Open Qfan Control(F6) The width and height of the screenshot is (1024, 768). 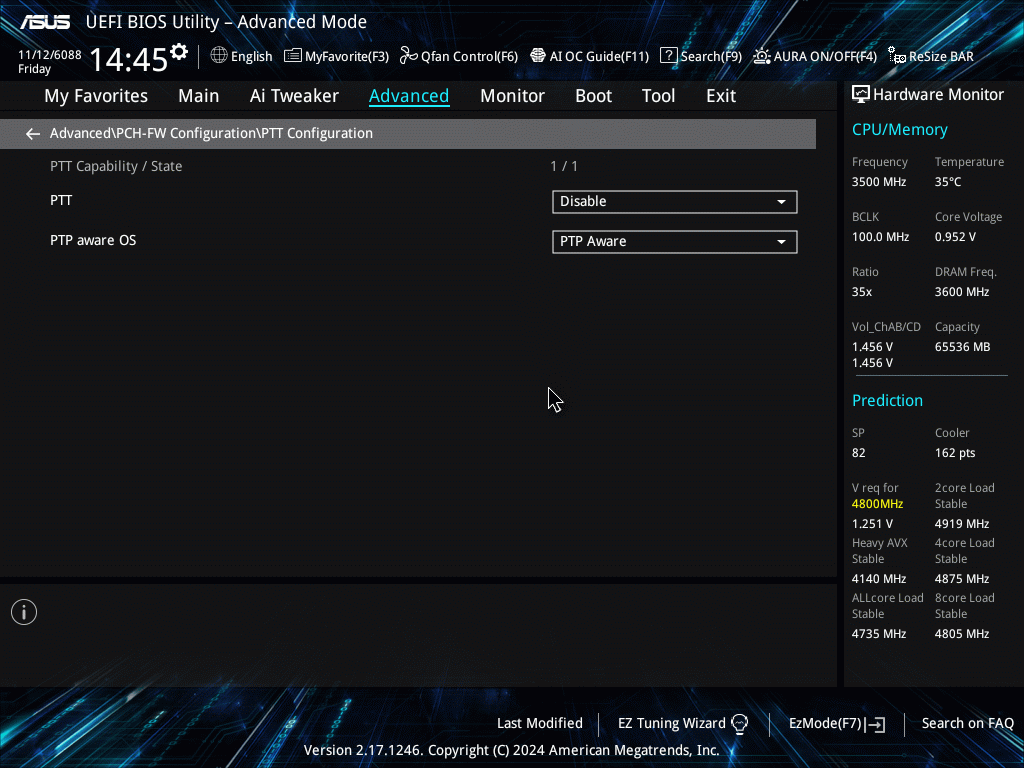(459, 56)
